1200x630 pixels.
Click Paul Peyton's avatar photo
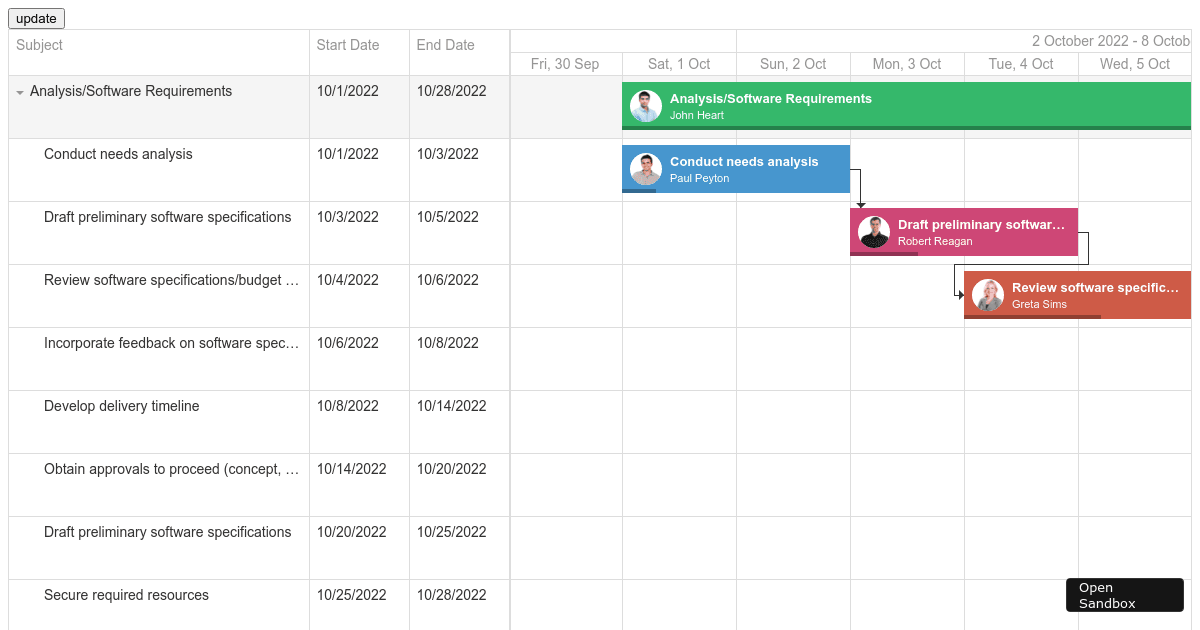point(645,169)
